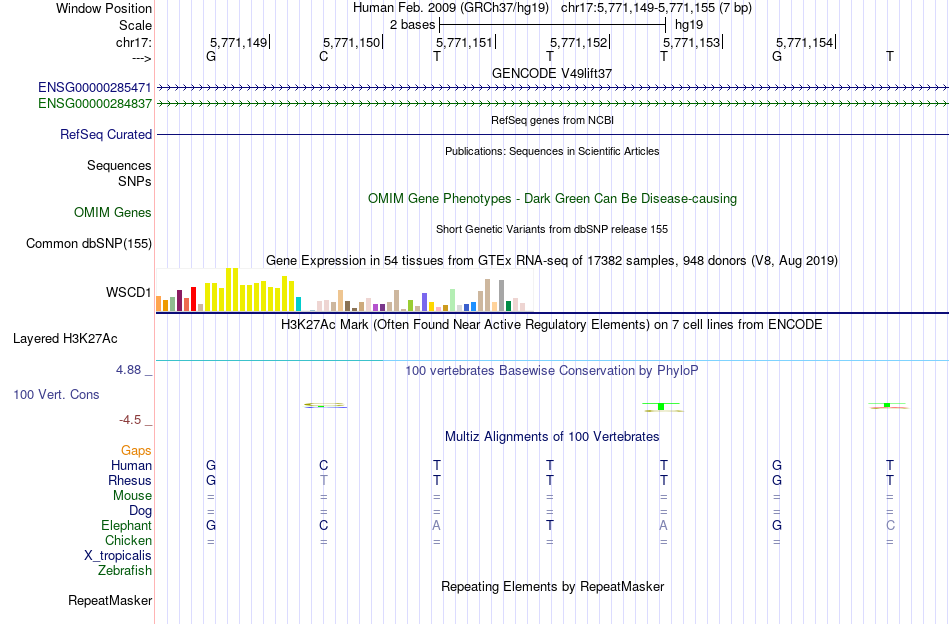Select the Elephant species row label
Image resolution: width=950 pixels, height=624 pixels.
[x=127, y=526]
